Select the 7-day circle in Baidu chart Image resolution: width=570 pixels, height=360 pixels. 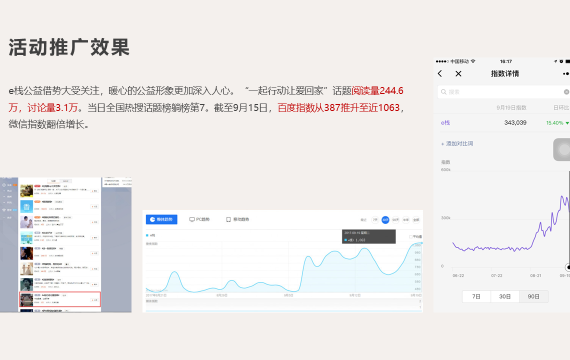tap(375, 220)
